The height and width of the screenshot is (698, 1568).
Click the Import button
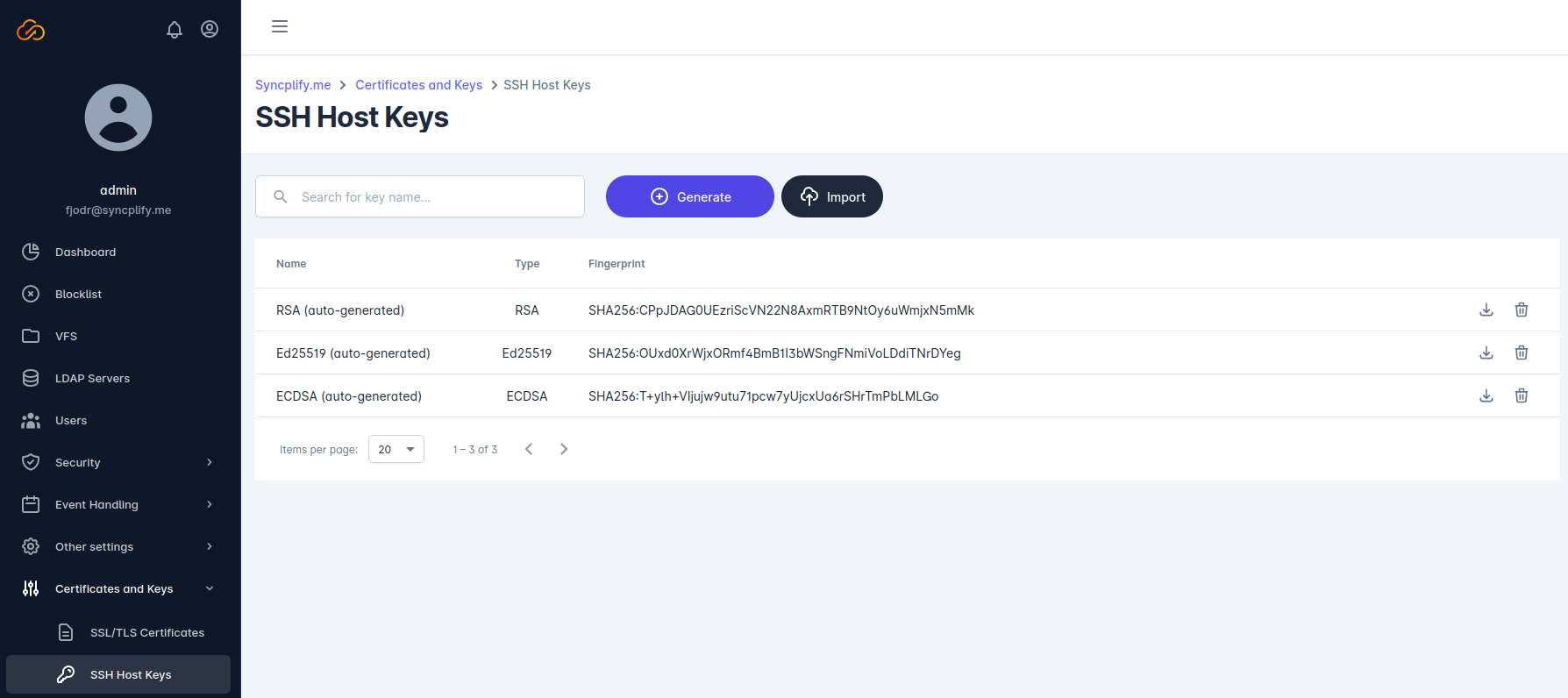point(832,196)
